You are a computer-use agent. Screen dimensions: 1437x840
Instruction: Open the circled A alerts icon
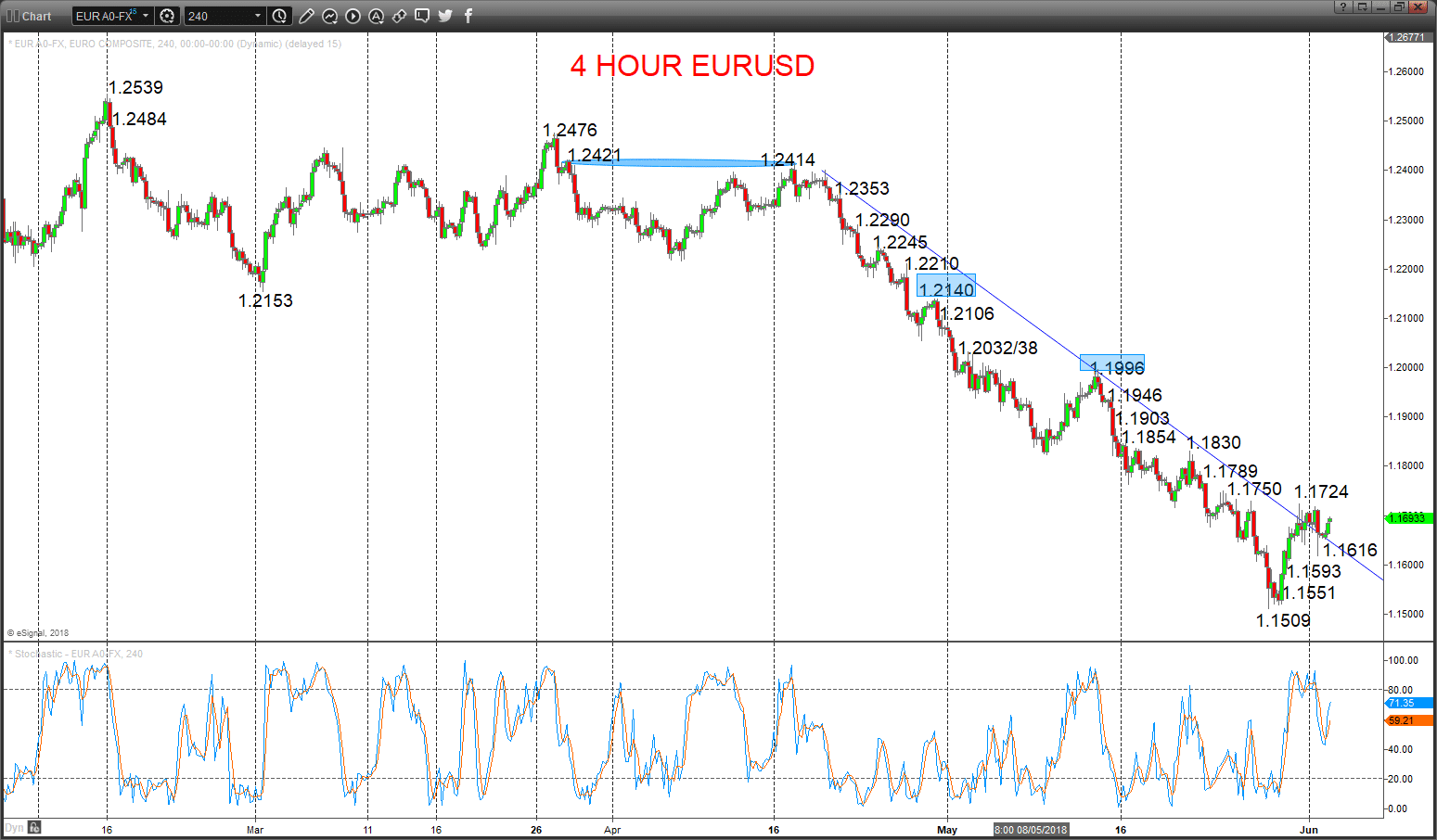pyautogui.click(x=376, y=16)
